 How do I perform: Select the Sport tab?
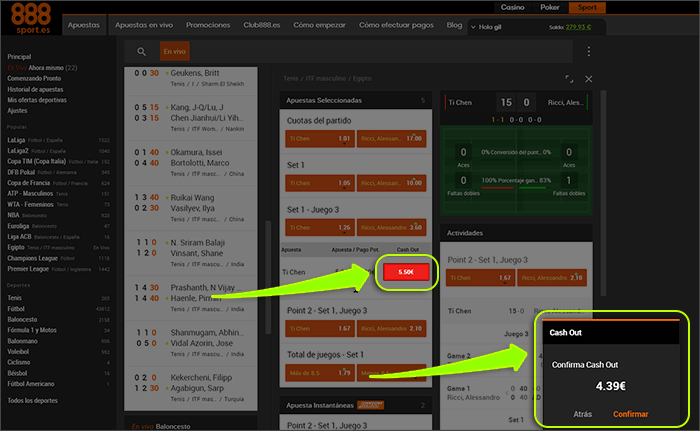[587, 7]
